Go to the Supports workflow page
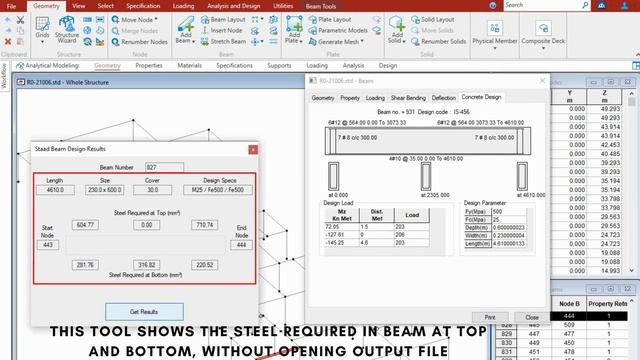This screenshot has width=640, height=360. coord(279,66)
